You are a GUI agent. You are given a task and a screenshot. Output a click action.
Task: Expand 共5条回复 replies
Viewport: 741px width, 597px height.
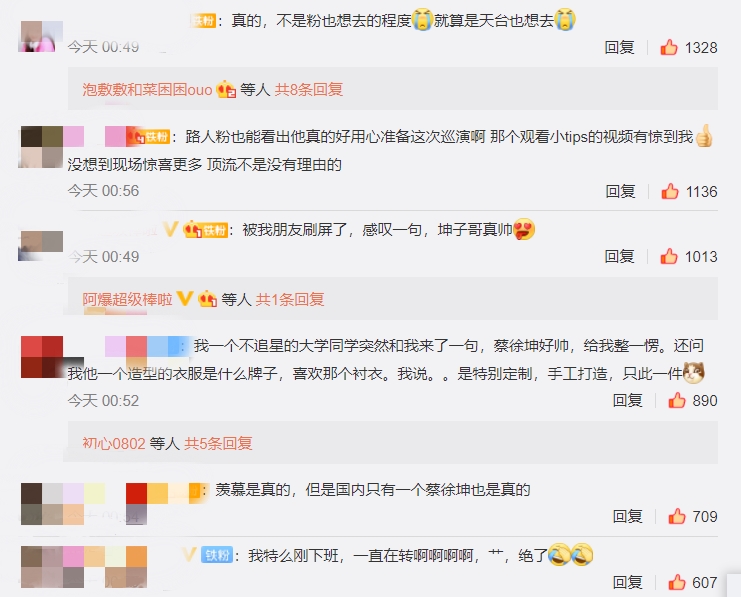pyautogui.click(x=218, y=443)
